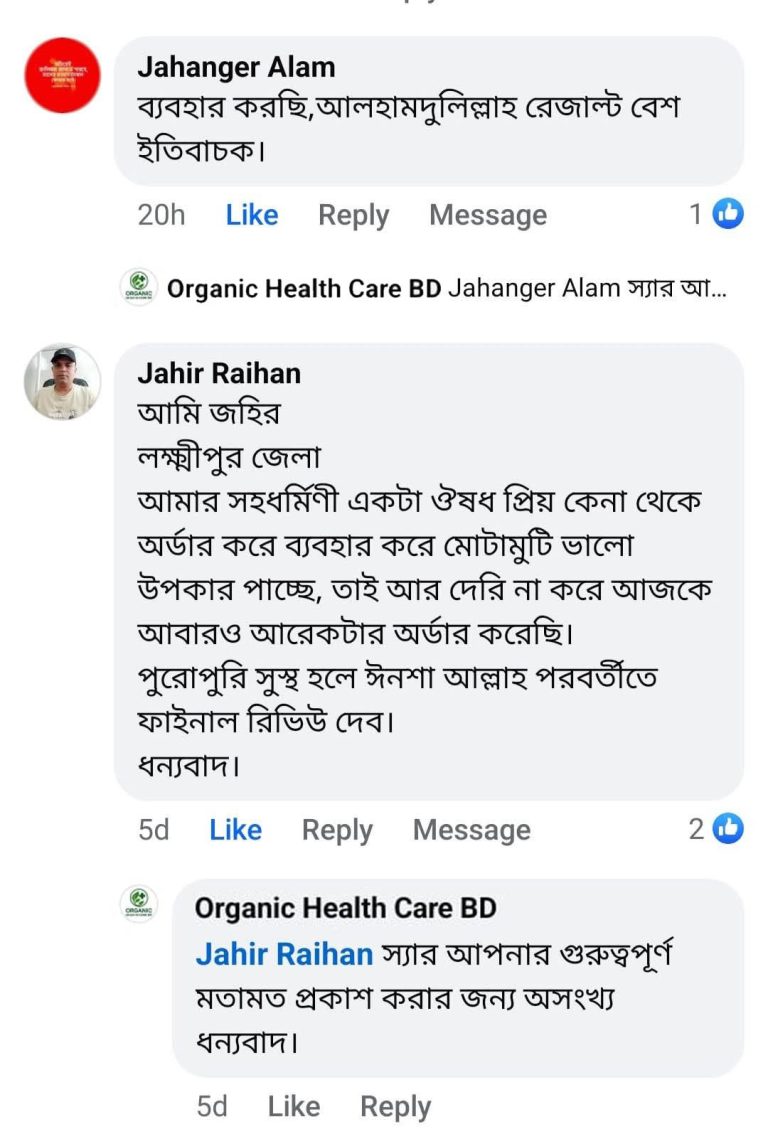Click the 20h timestamp on Jahanger's comment
Viewport: 768px width, 1129px height.
(x=161, y=215)
